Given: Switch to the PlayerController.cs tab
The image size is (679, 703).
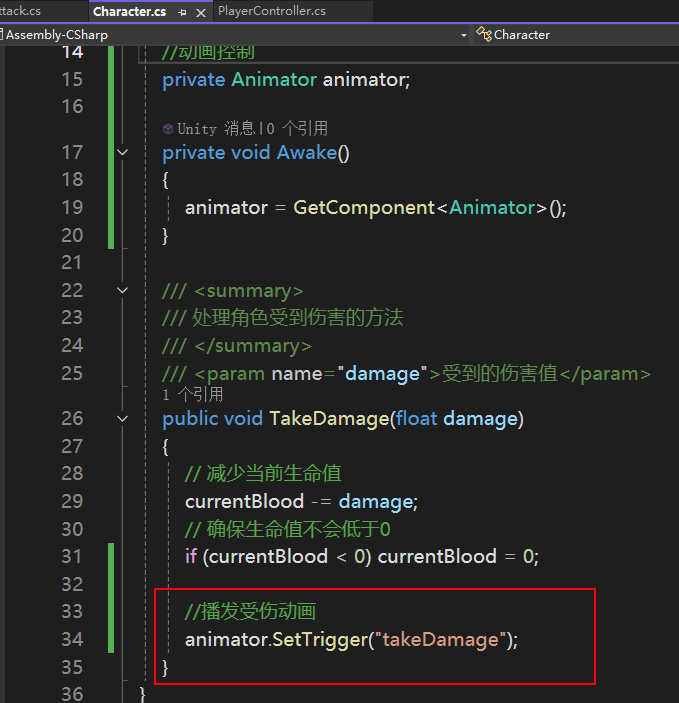Looking at the screenshot, I should point(272,11).
